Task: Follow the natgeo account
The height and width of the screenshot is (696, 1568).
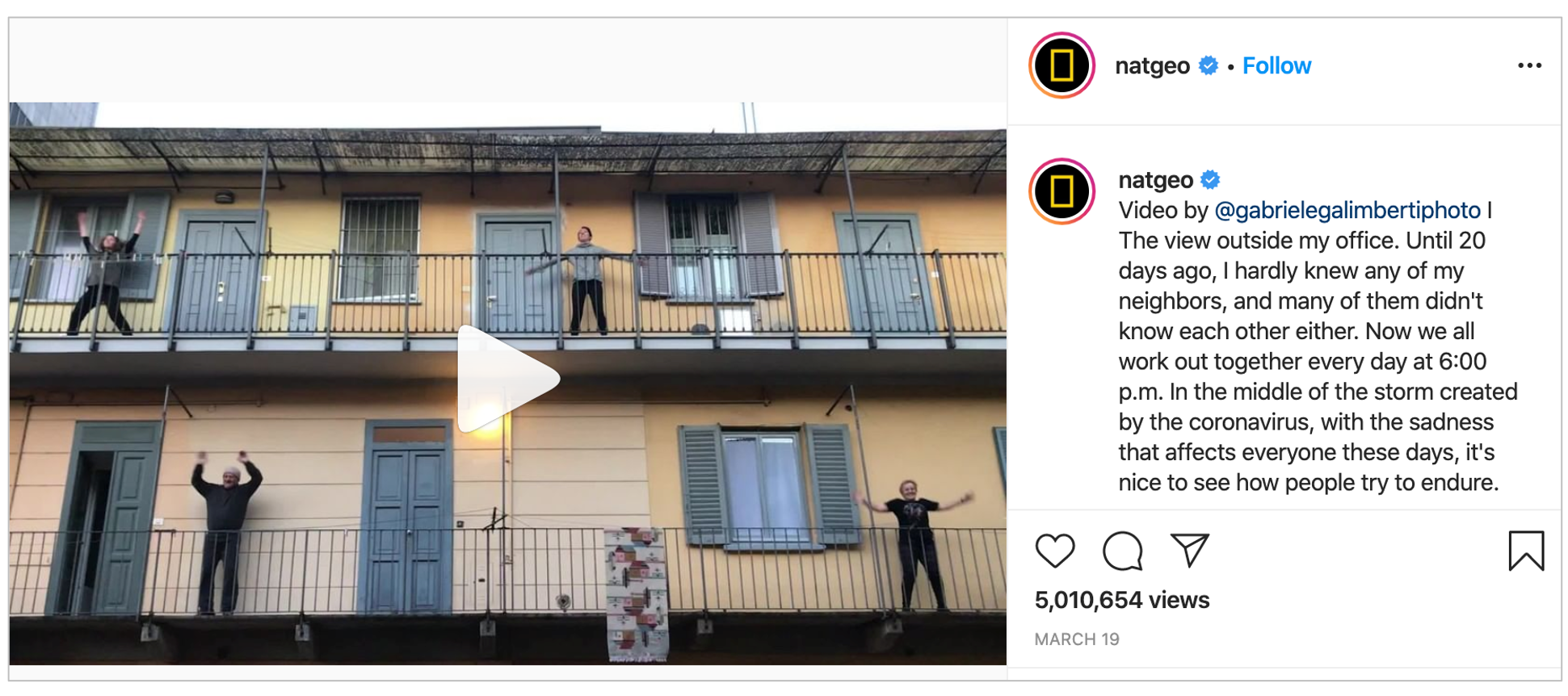Action: pos(1276,65)
